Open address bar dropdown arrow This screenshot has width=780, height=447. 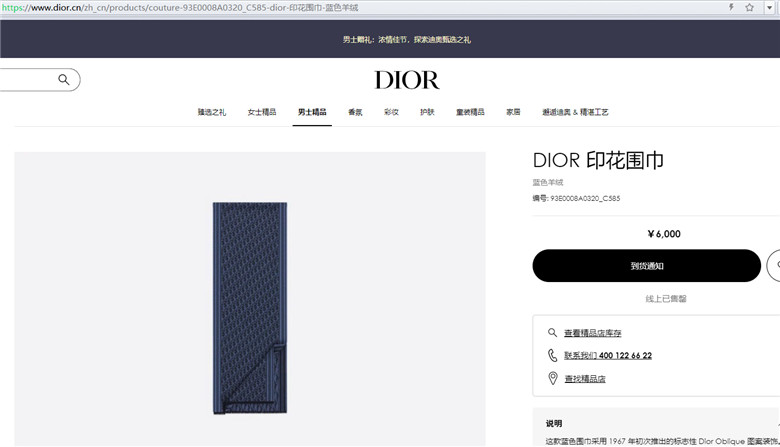click(769, 7)
